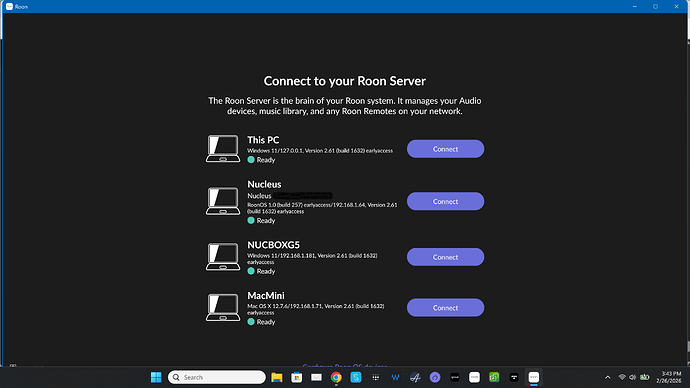This screenshot has width=690, height=388.
Task: Click the Nucleus computer icon
Action: (223, 201)
